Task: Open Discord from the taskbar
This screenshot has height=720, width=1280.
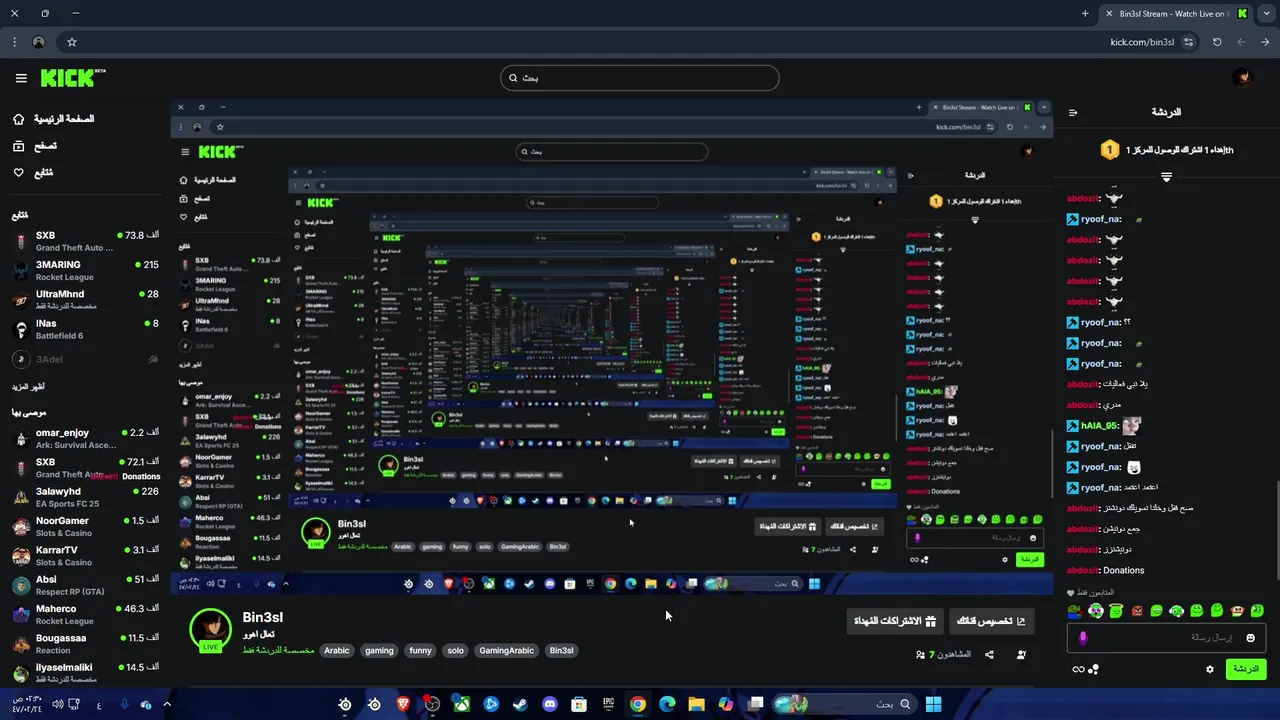Action: (549, 704)
